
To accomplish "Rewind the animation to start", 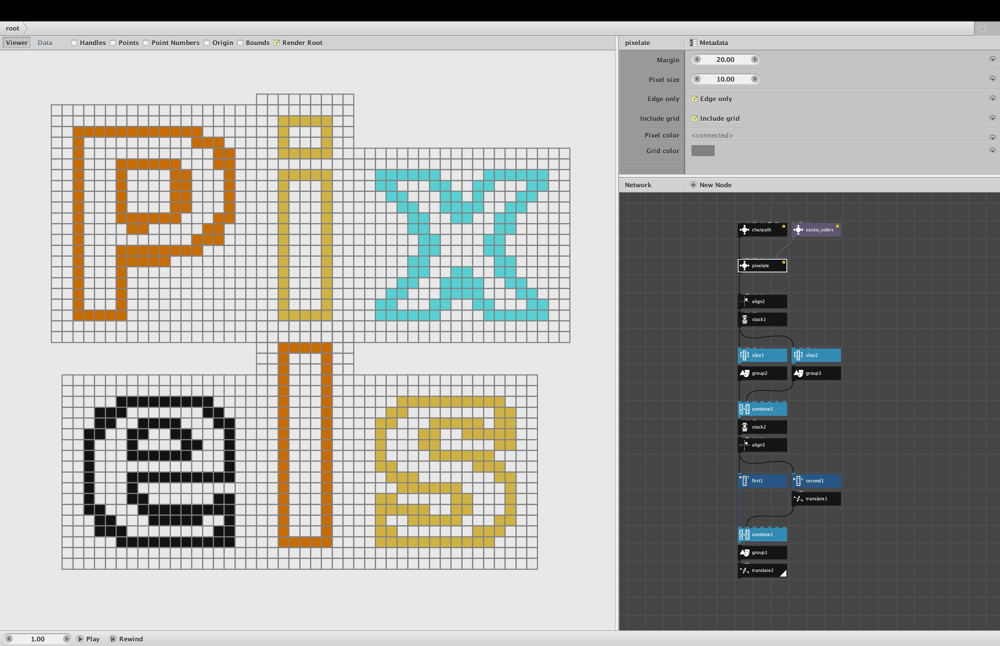I will 126,638.
